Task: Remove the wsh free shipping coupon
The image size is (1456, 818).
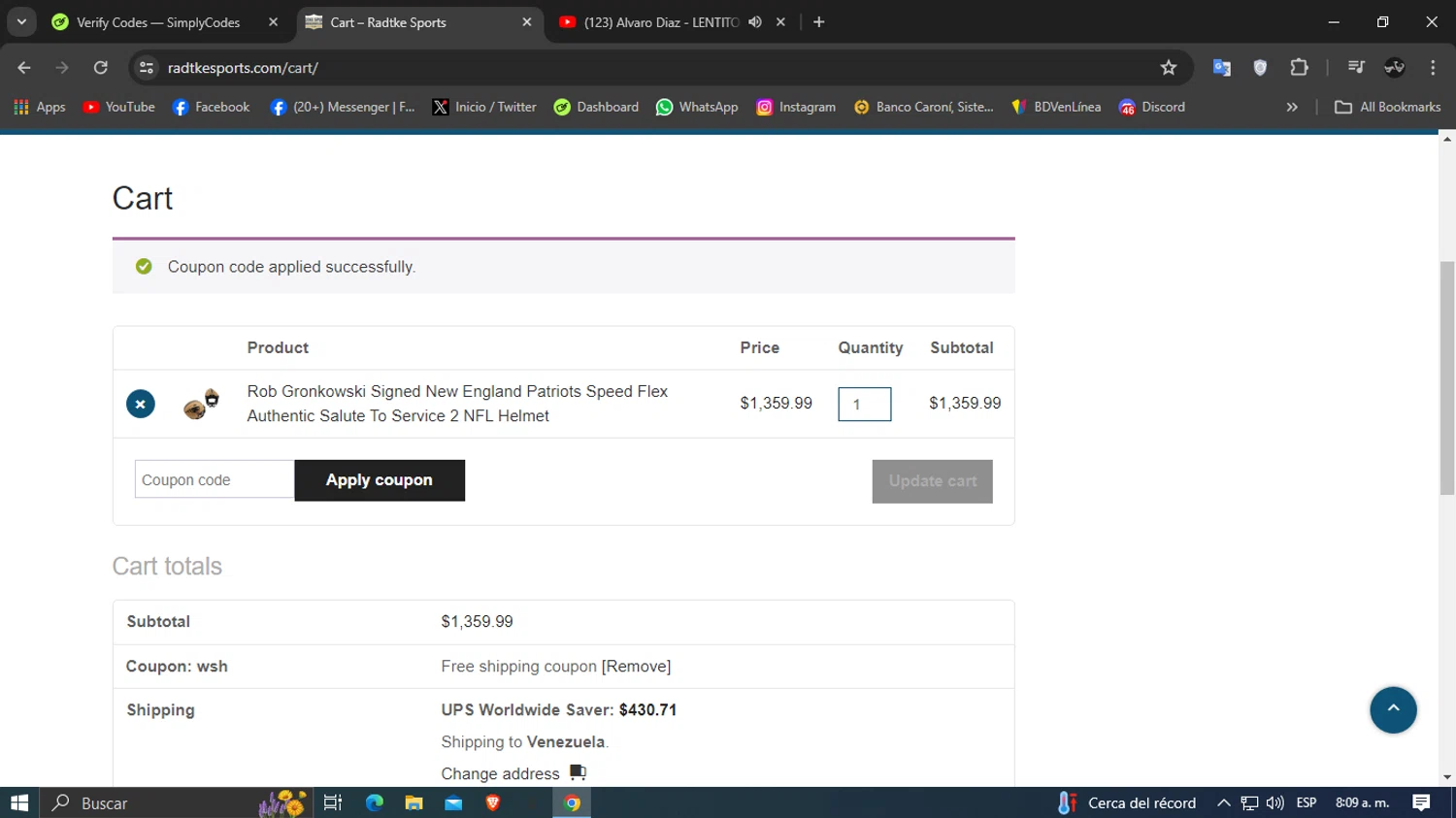Action: click(636, 667)
